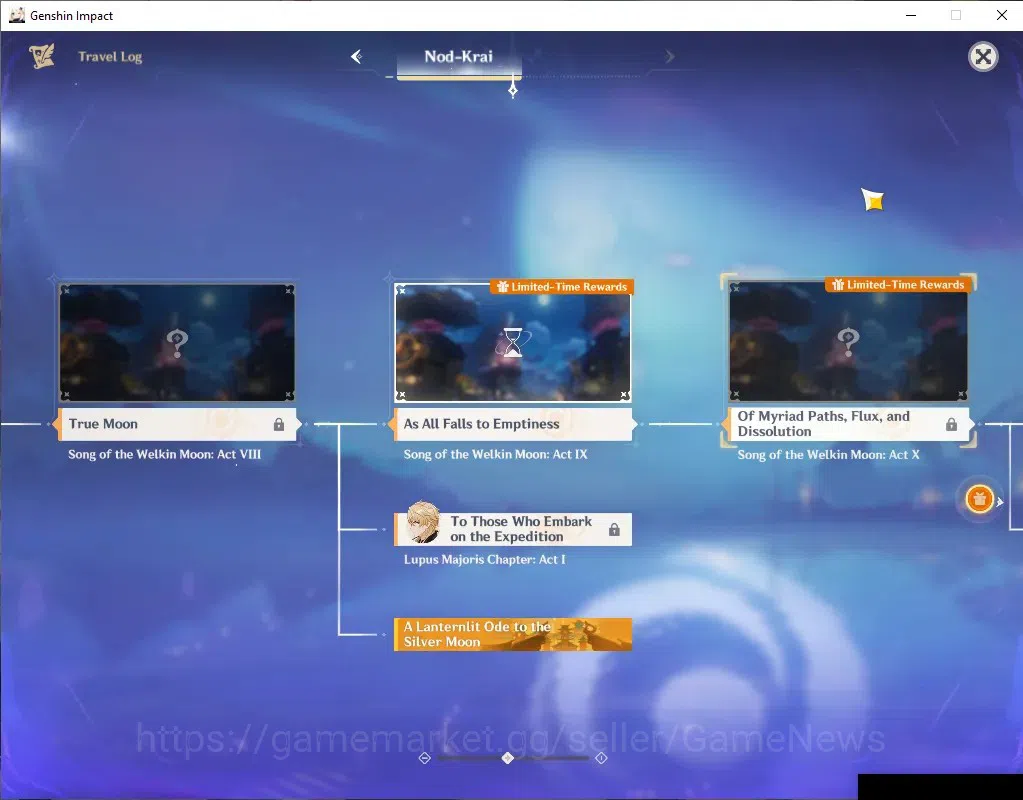
Task: Click the 'Travel Log' title text
Action: [110, 57]
